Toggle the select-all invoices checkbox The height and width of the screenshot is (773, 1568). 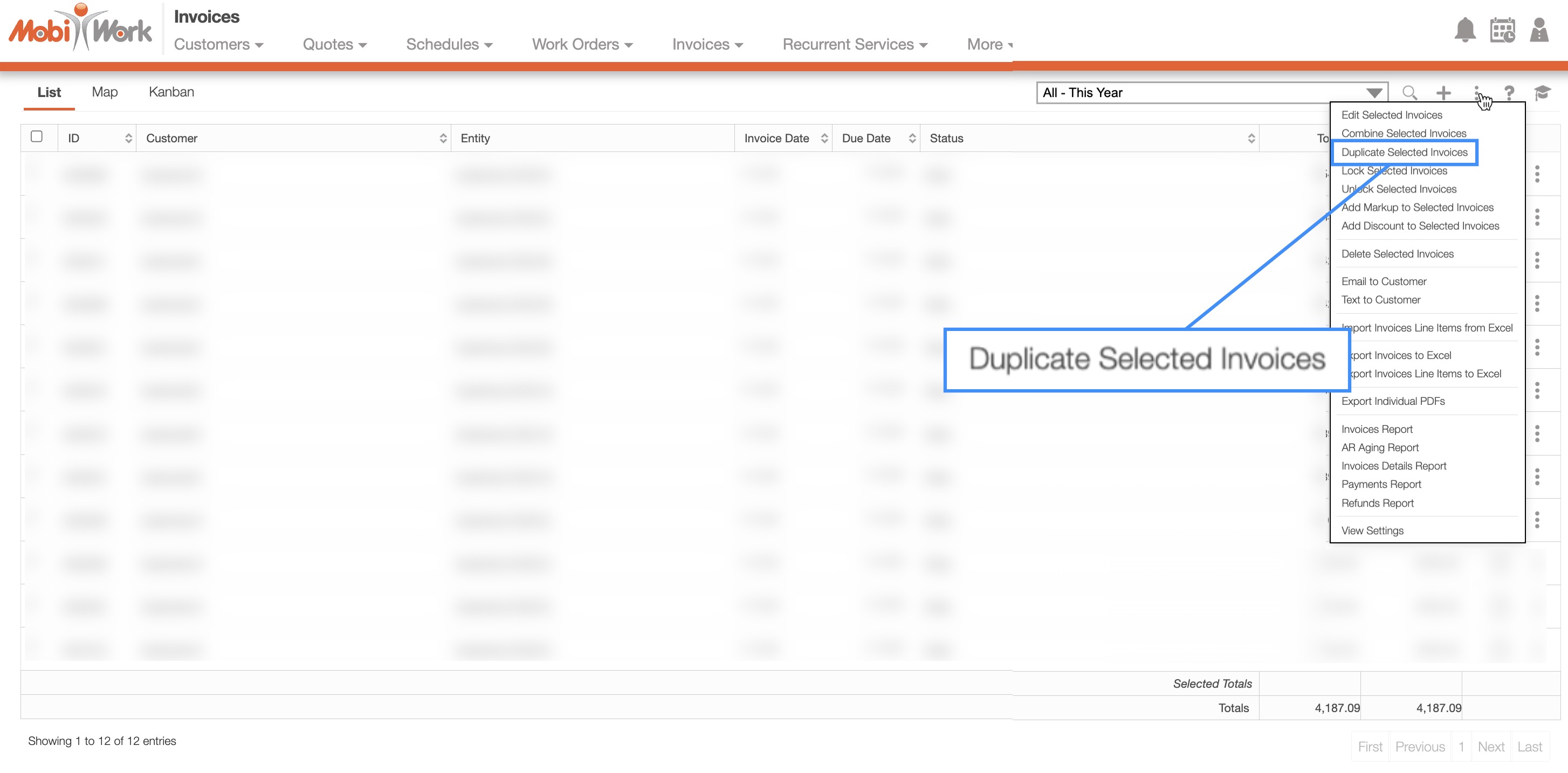click(37, 136)
